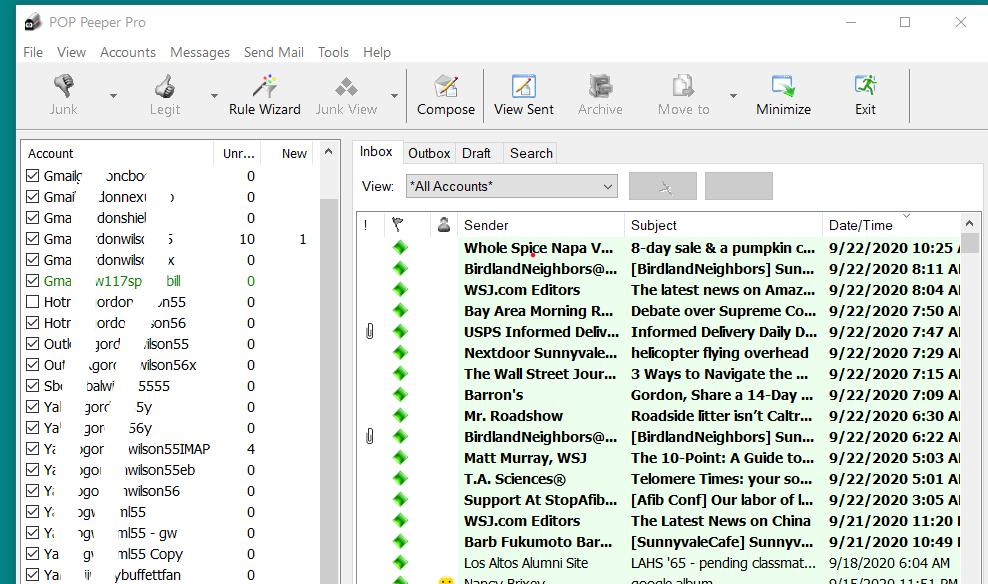Click the Date/Time sort direction arrow

point(907,216)
